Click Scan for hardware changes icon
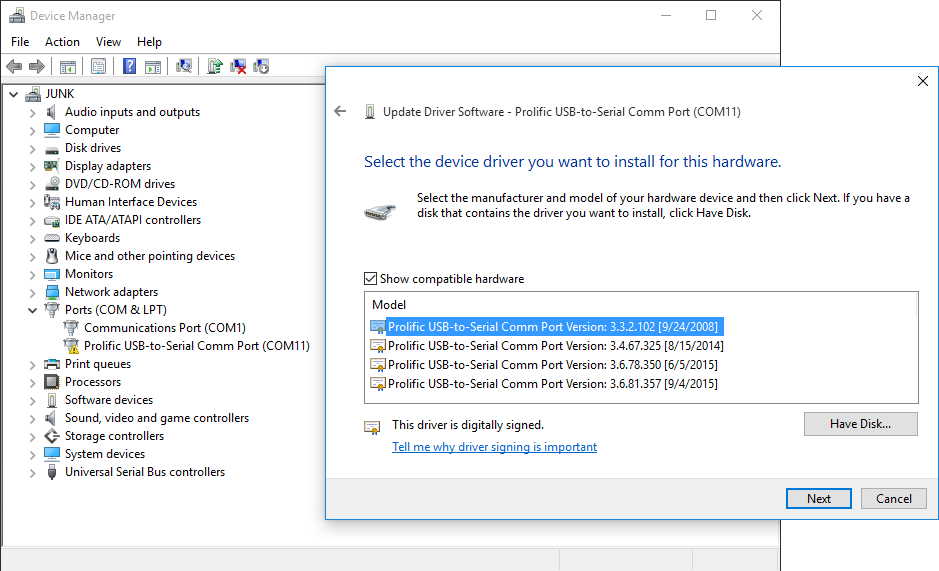This screenshot has height=571, width=939. click(x=185, y=67)
